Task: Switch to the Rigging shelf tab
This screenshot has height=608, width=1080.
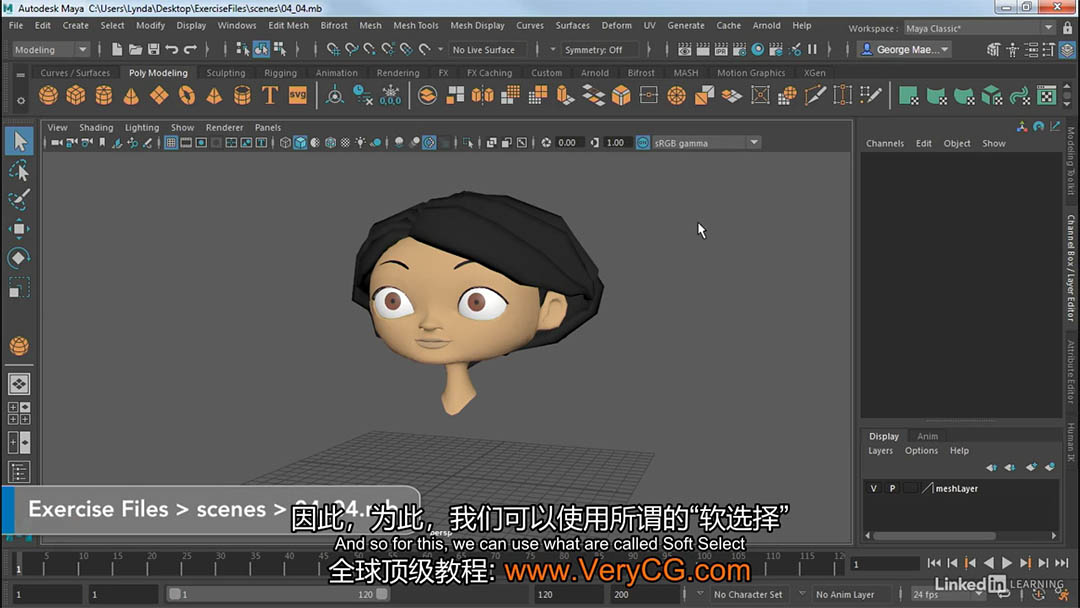Action: click(280, 72)
